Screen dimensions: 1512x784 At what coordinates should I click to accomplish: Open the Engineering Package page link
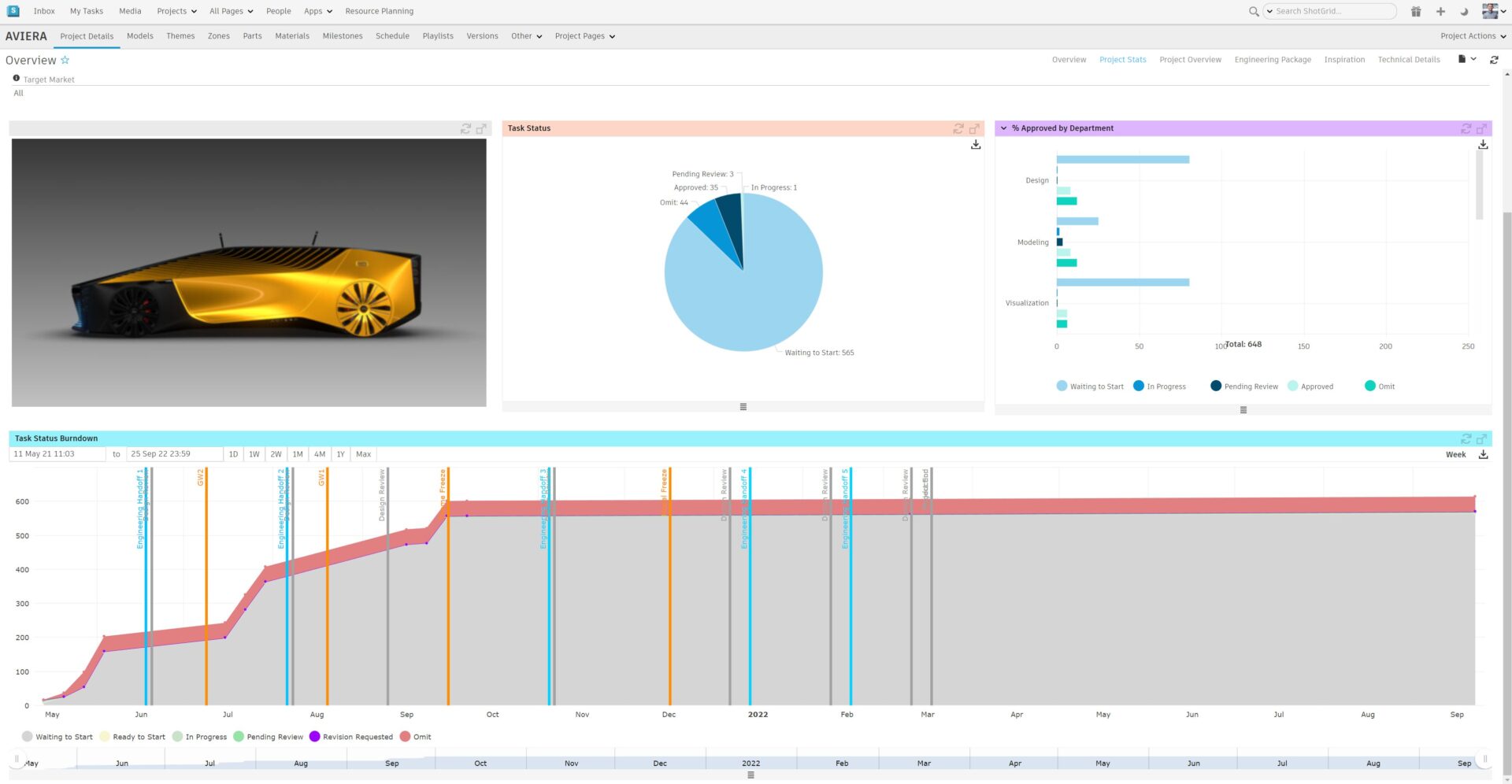pyautogui.click(x=1273, y=59)
